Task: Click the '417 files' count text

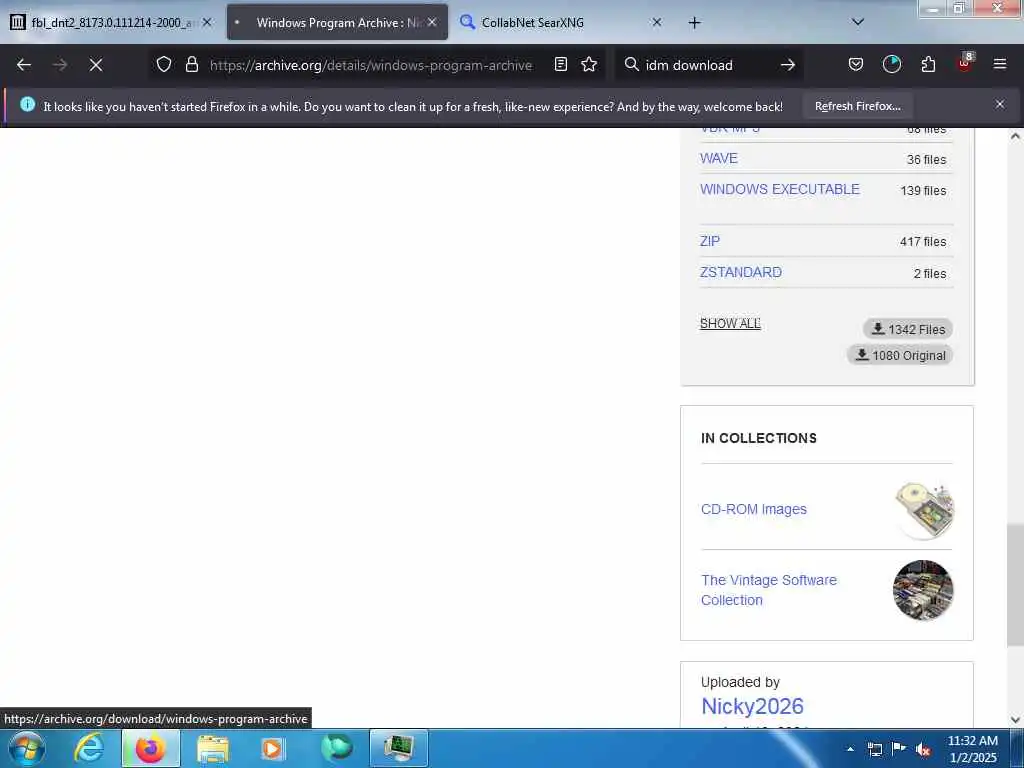Action: pyautogui.click(x=923, y=242)
